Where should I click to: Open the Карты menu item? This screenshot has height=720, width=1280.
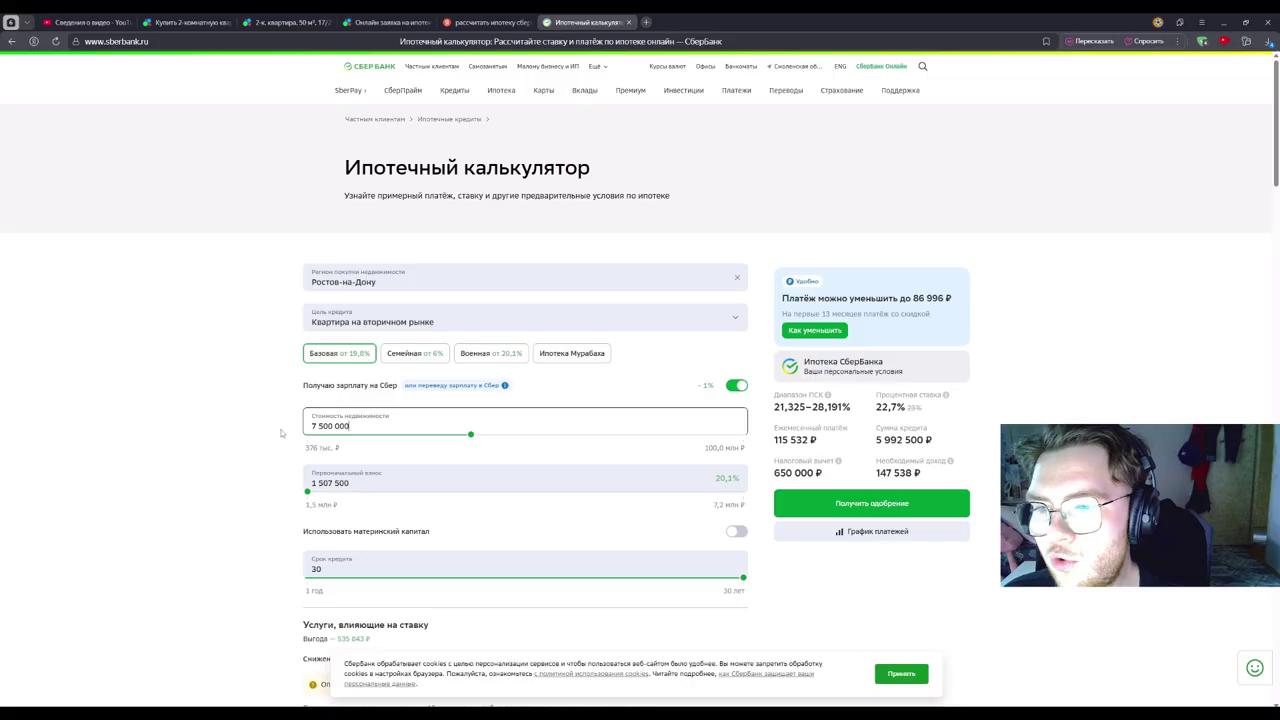pyautogui.click(x=543, y=90)
